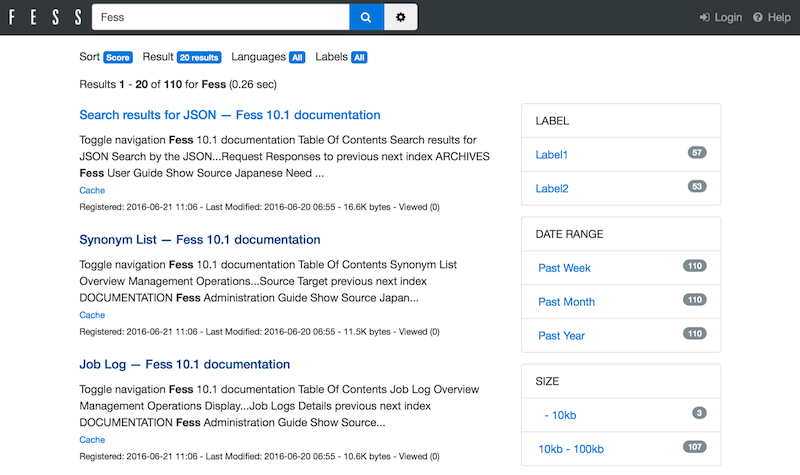Click the search input field
Screen dimensions: 800x475
click(x=220, y=17)
